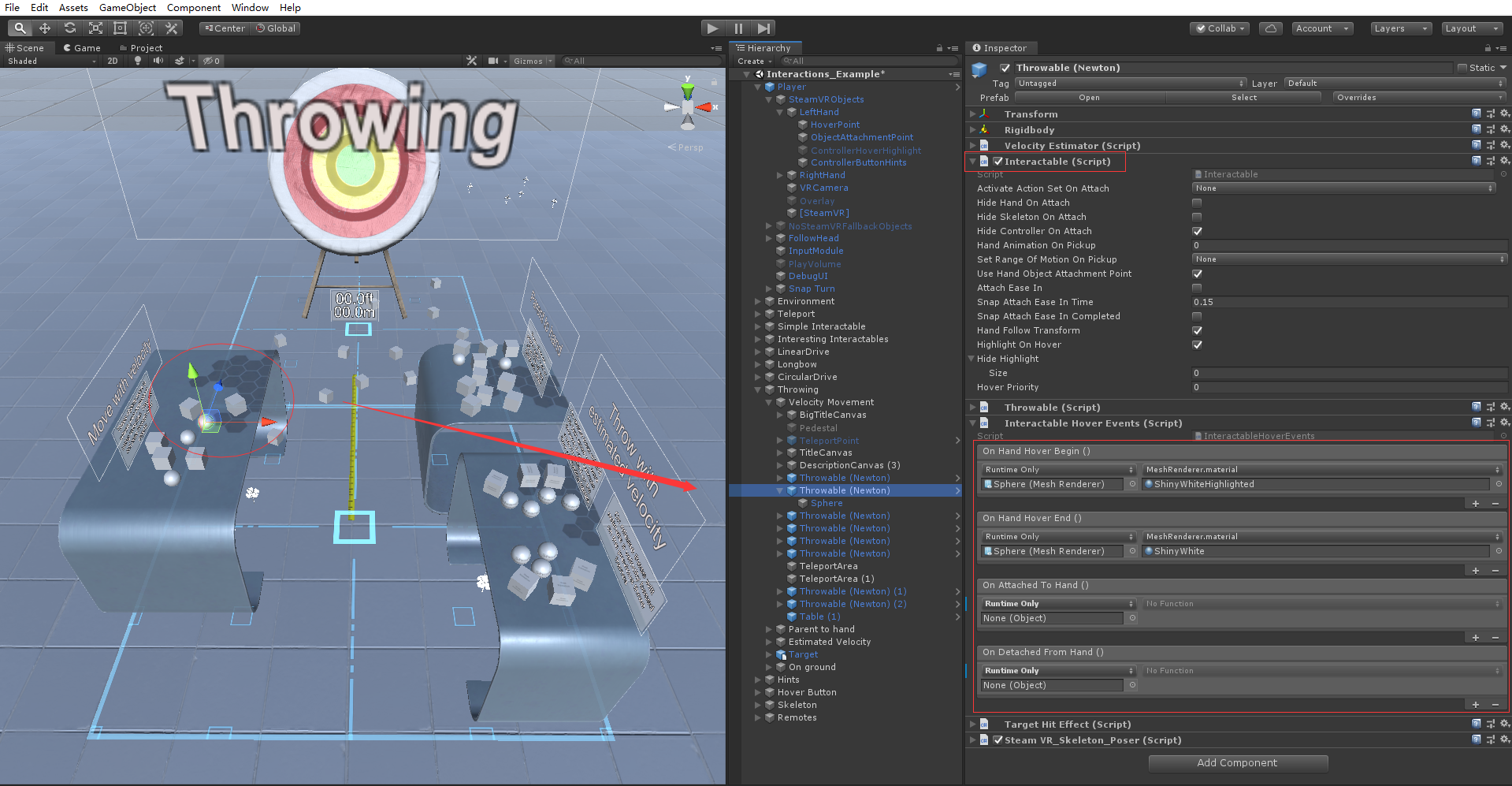Click the Play button

point(713,28)
